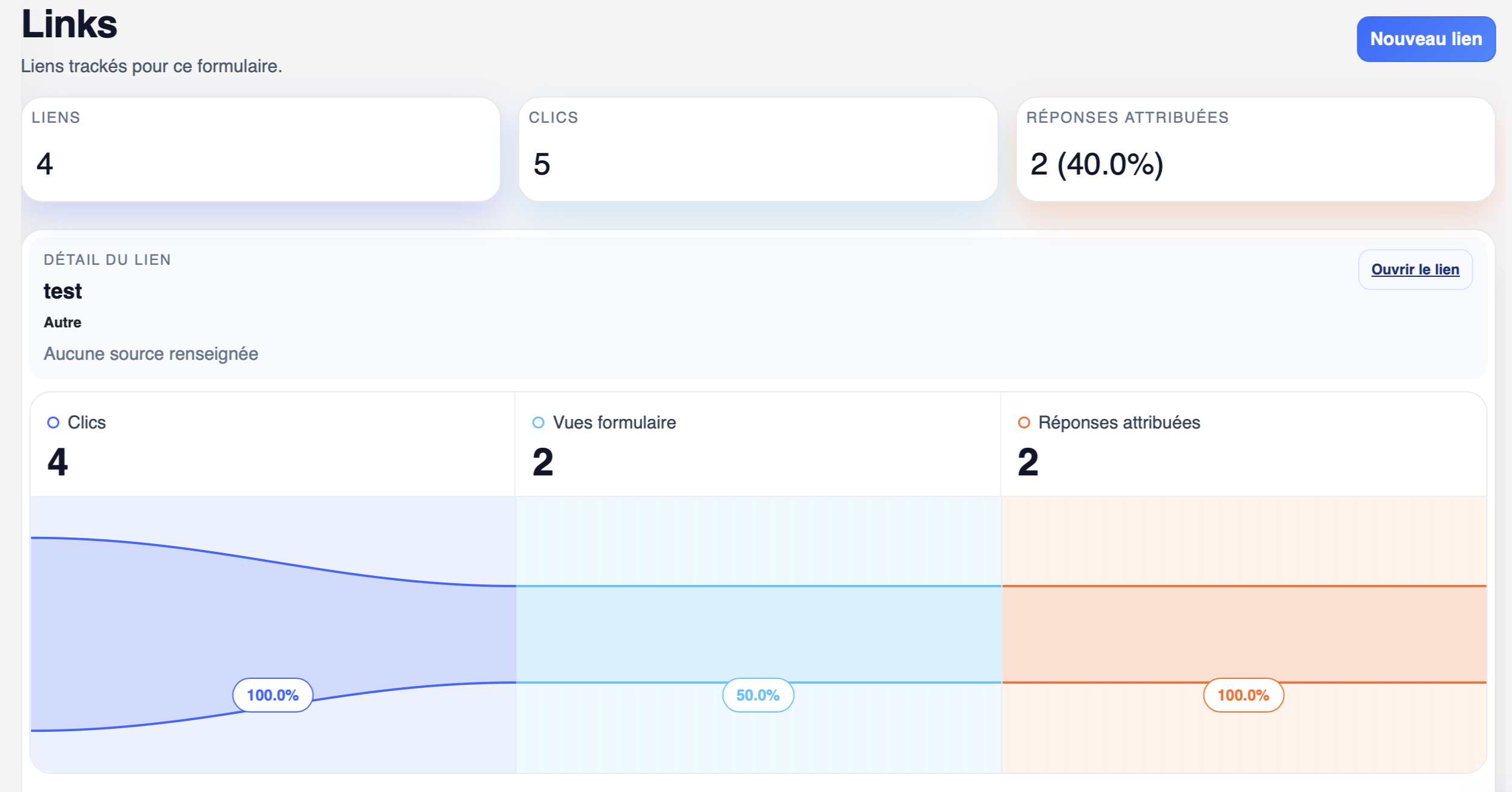Click the Nouveau lien button
The height and width of the screenshot is (792, 1512).
coord(1425,39)
